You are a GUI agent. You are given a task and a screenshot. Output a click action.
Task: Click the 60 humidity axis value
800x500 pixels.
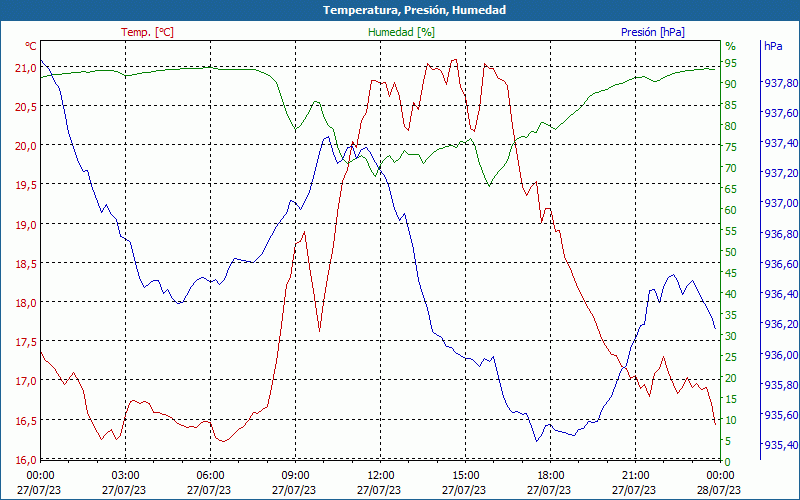click(x=731, y=210)
